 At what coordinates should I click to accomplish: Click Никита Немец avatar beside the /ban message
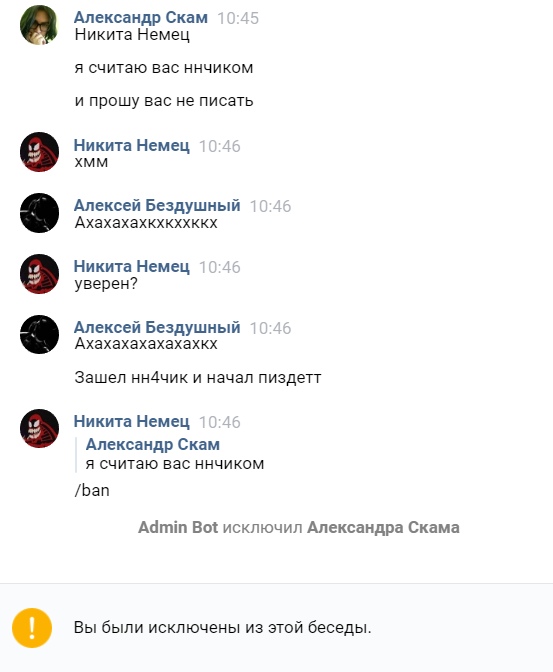click(x=39, y=428)
